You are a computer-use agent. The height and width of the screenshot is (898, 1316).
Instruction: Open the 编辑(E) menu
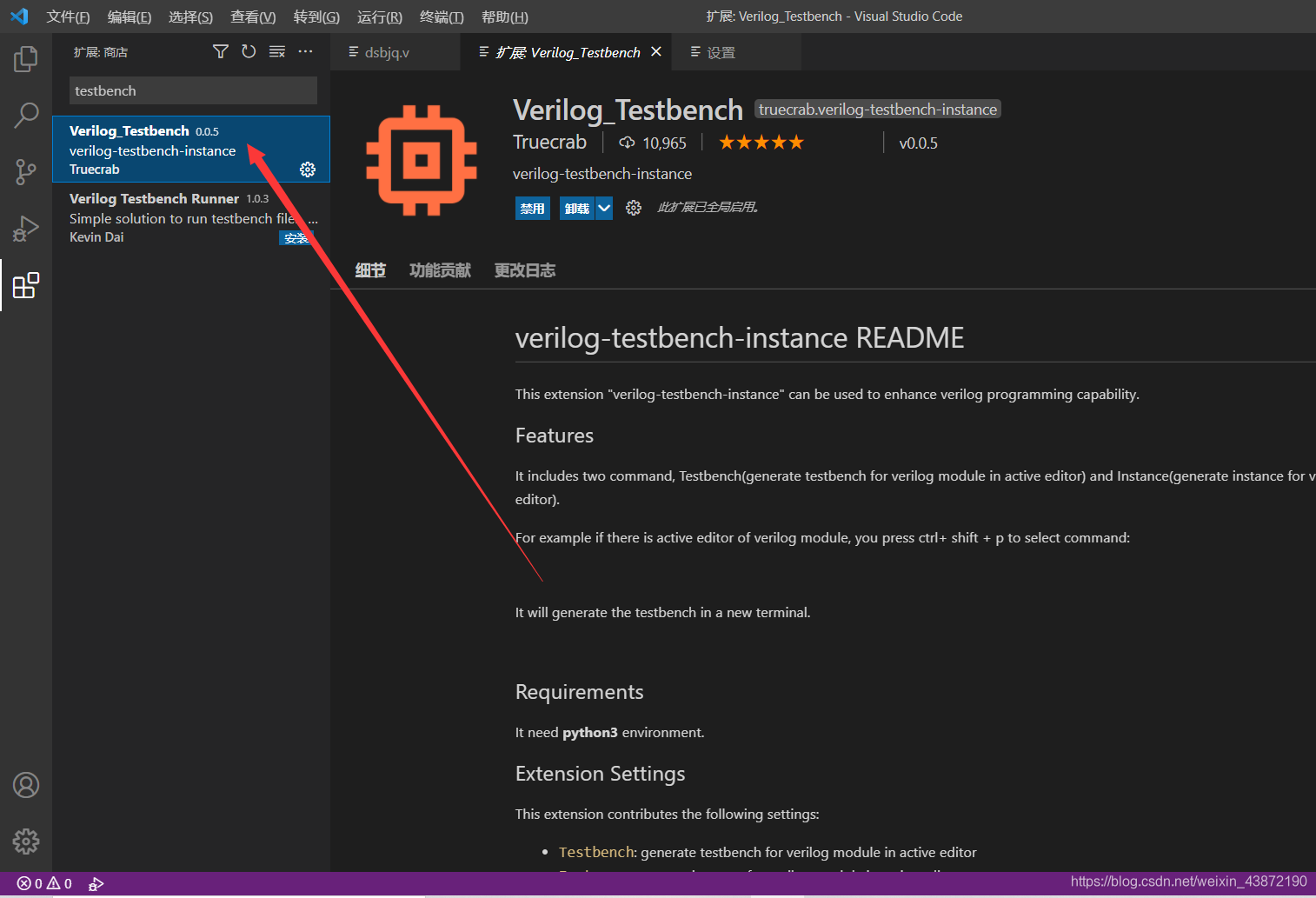click(130, 17)
